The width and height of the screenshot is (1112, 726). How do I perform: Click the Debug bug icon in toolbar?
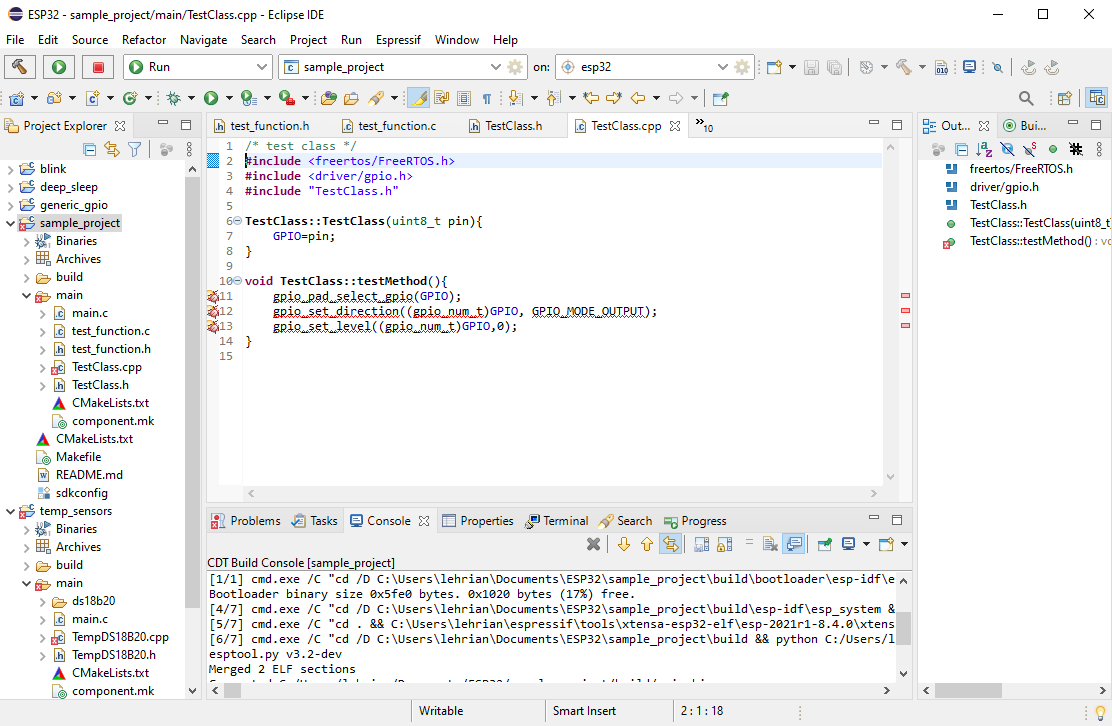point(173,98)
